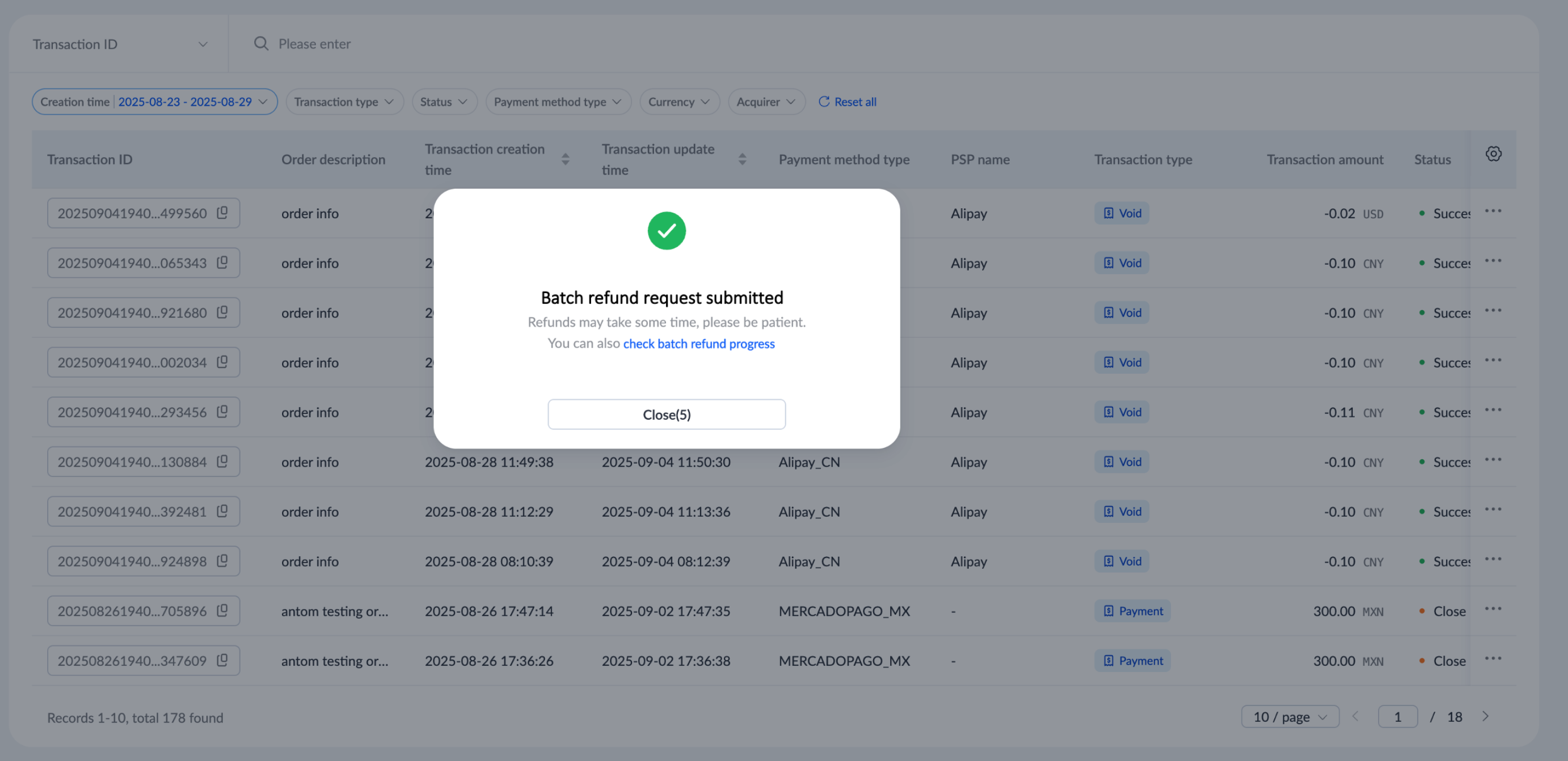
Task: Open the Currency filter dropdown
Action: point(678,102)
